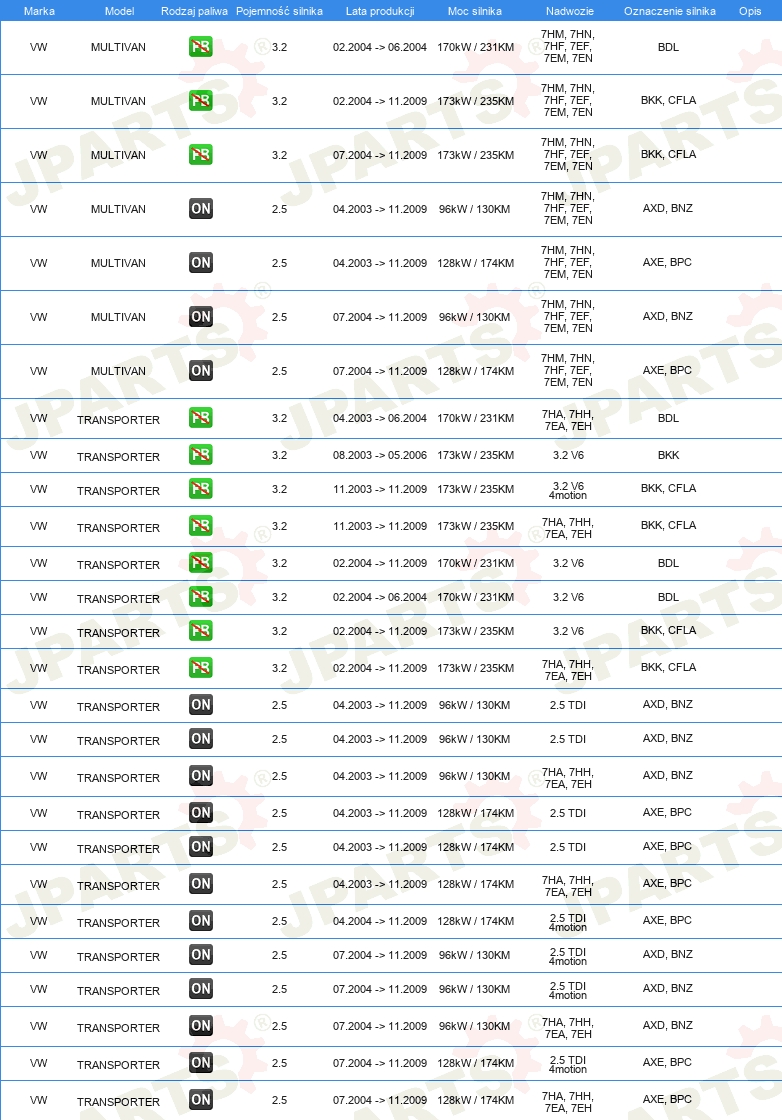
Task: Select ON icon, Transporter 07.2004 128kW 4motion row
Action: 201,1063
